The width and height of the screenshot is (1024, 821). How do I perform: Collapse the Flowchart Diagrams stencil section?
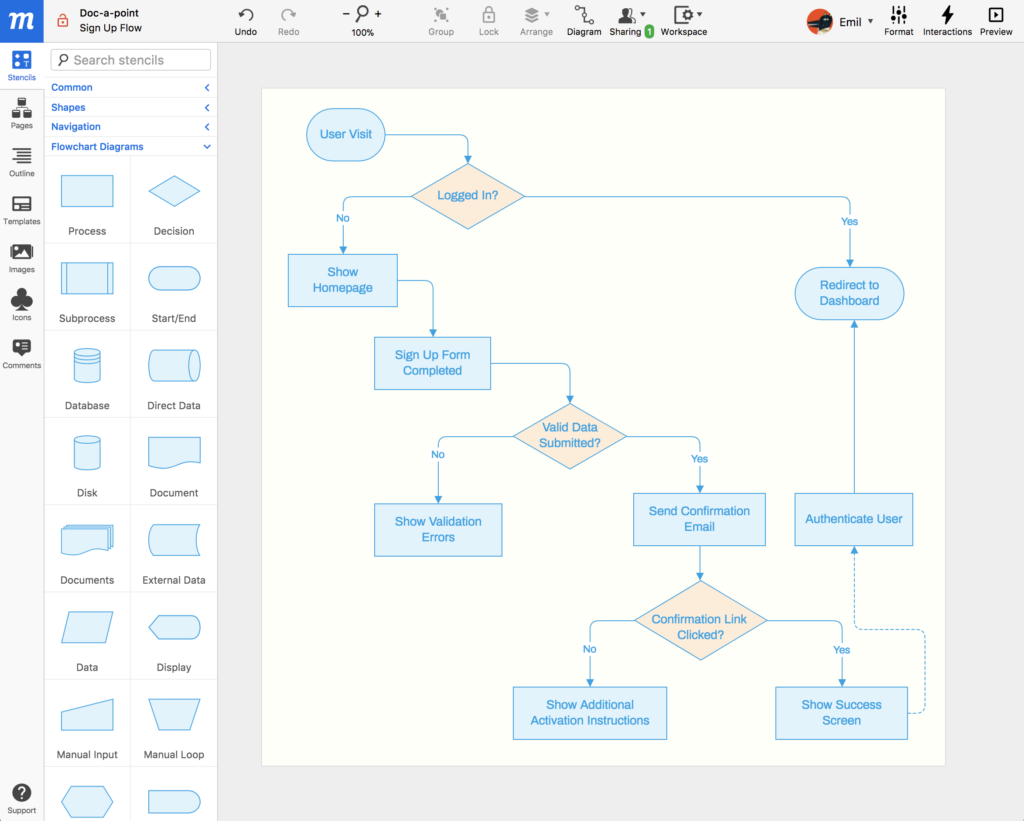[x=207, y=147]
